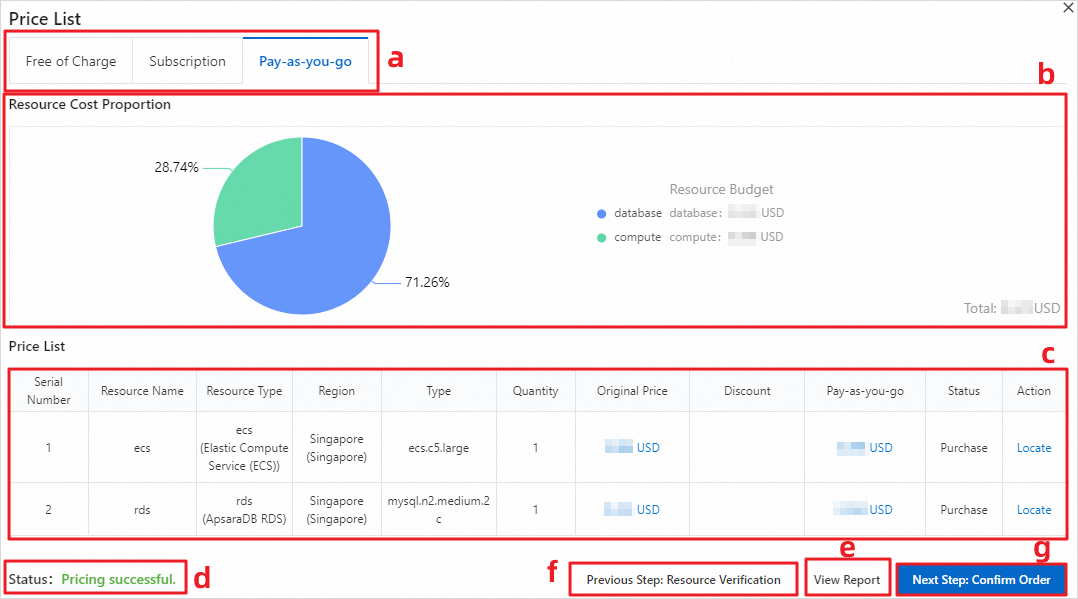Click ecs pay-as-you-go USD value

pos(865,448)
